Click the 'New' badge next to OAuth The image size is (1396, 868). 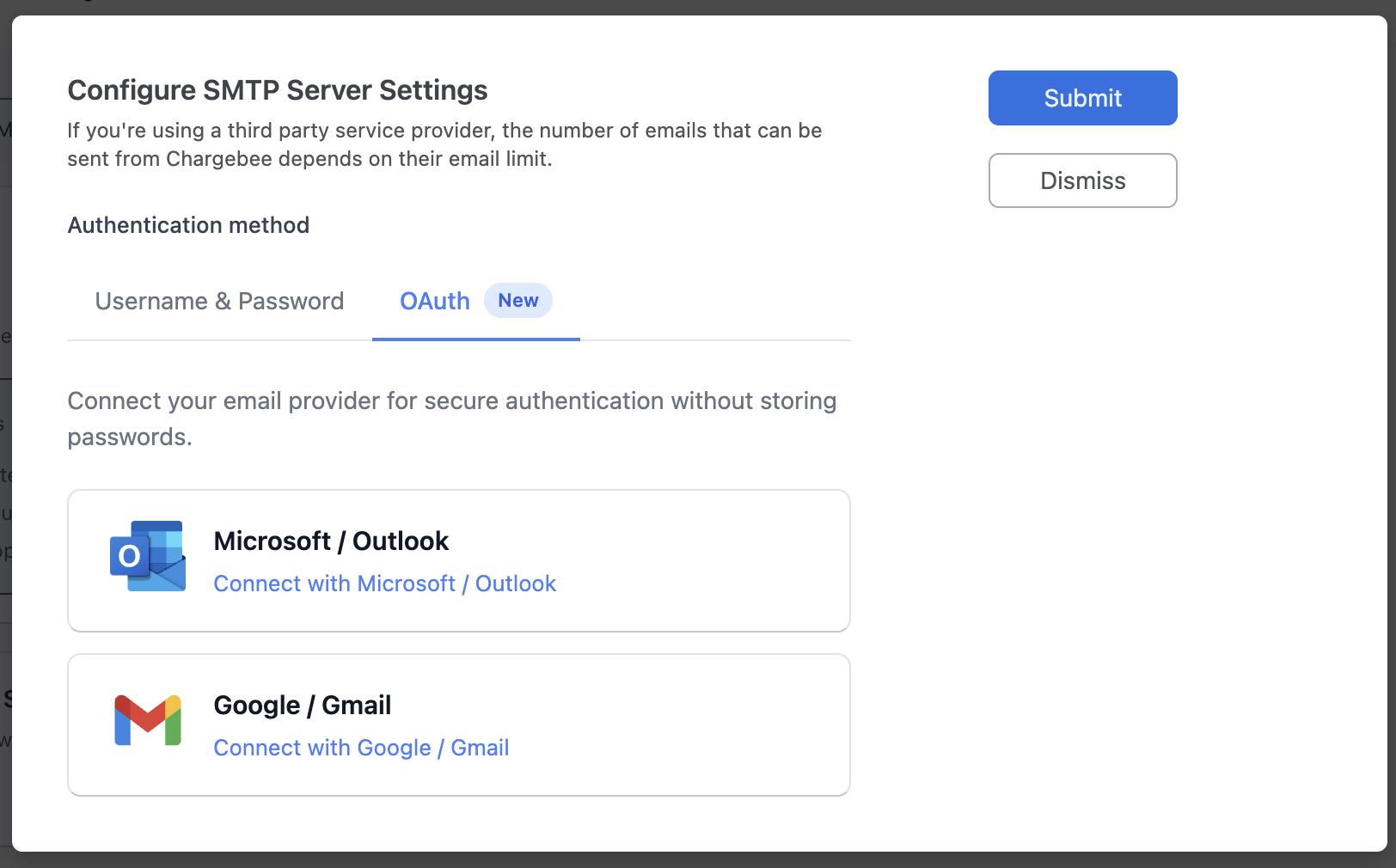click(x=517, y=301)
